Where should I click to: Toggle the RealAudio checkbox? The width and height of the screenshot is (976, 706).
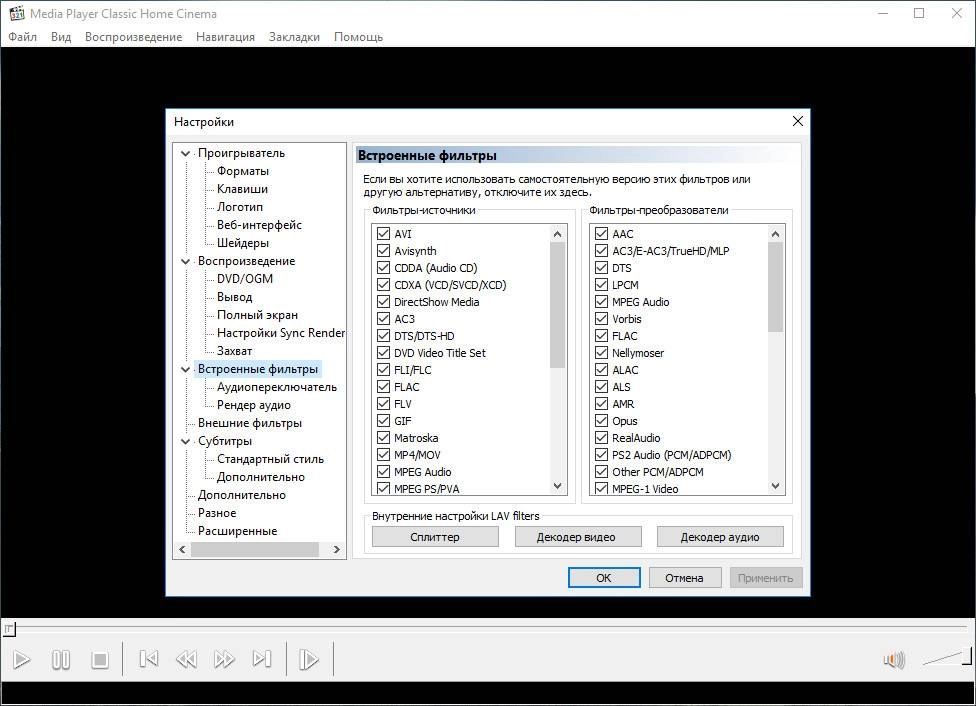pos(601,438)
